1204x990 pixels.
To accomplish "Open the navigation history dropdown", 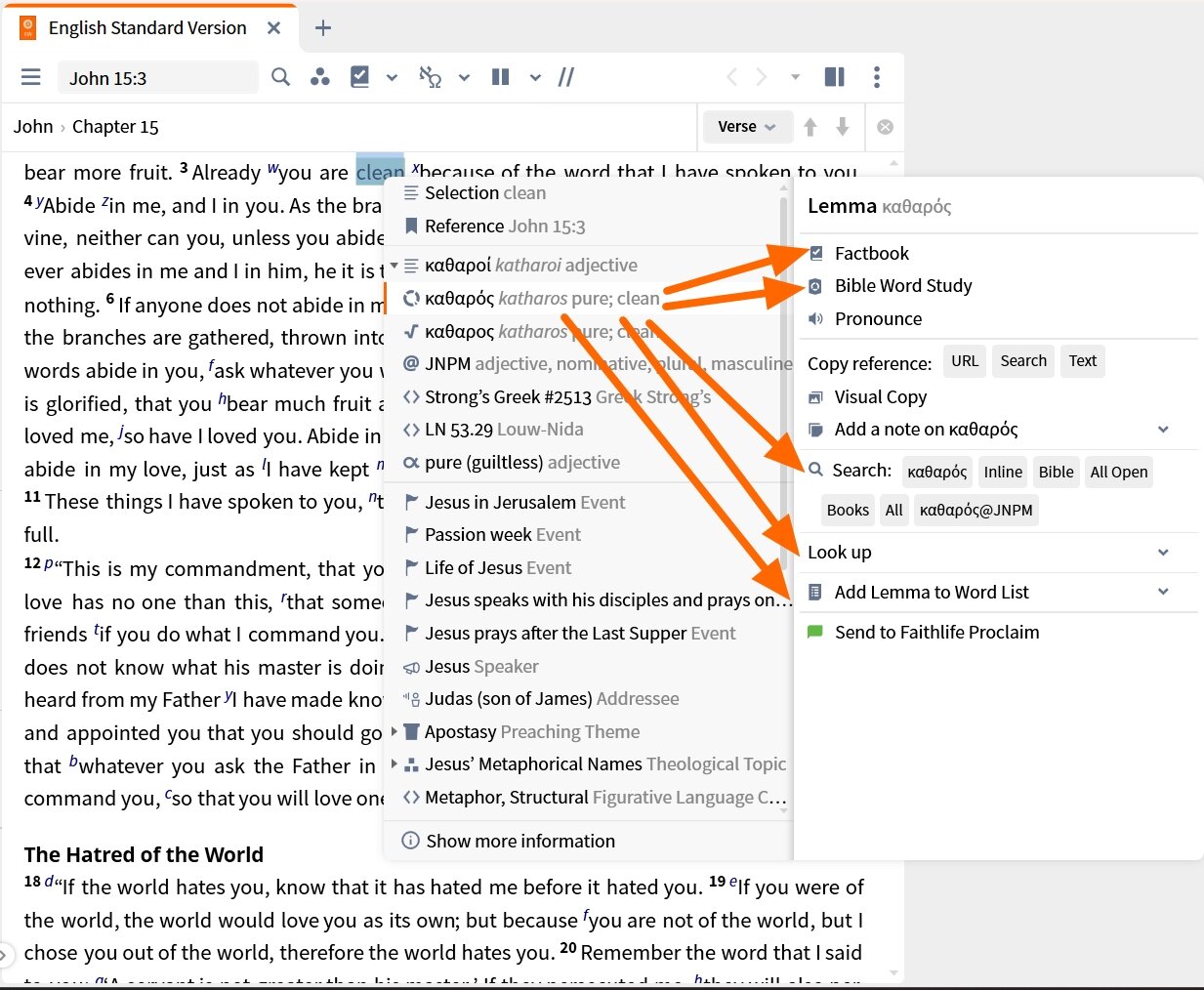I will 795,77.
